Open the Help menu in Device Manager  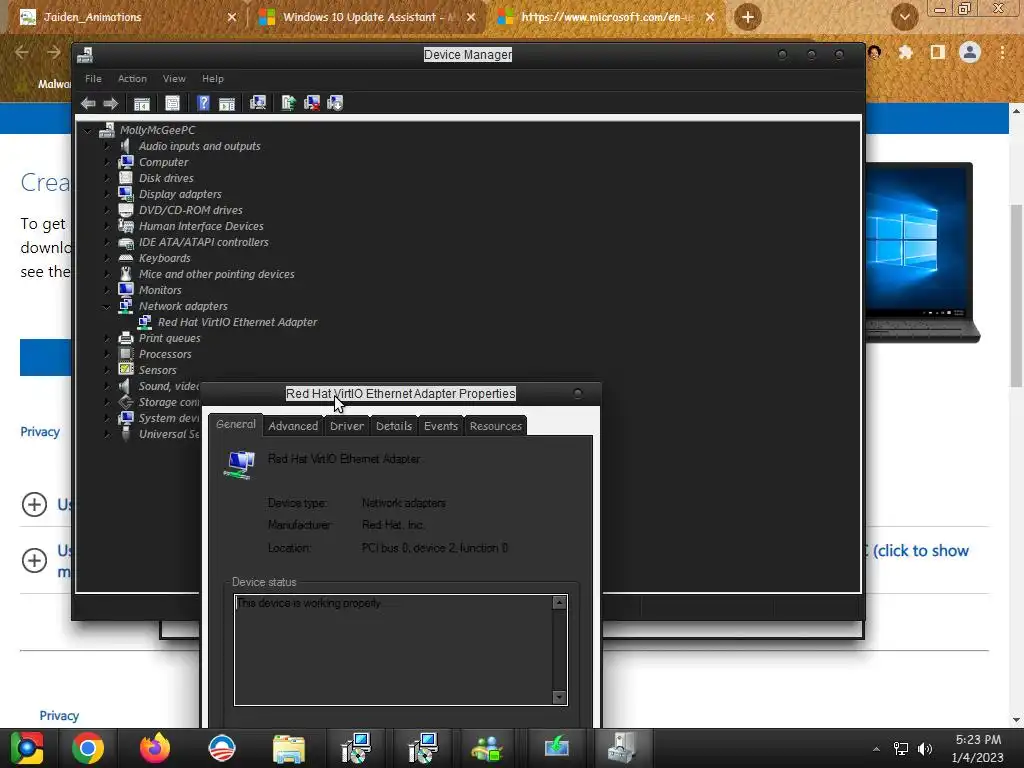(213, 78)
